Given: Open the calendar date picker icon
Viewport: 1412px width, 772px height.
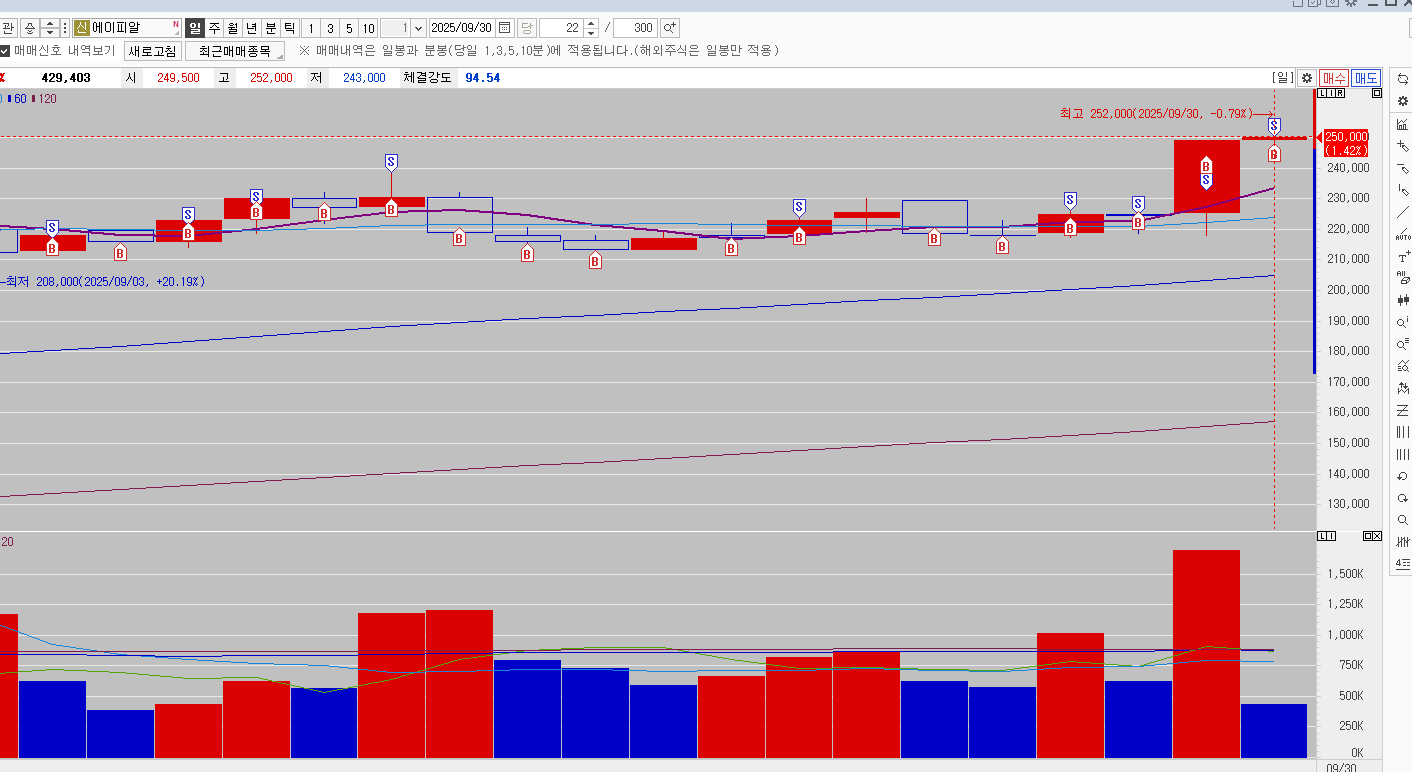Looking at the screenshot, I should pyautogui.click(x=504, y=28).
